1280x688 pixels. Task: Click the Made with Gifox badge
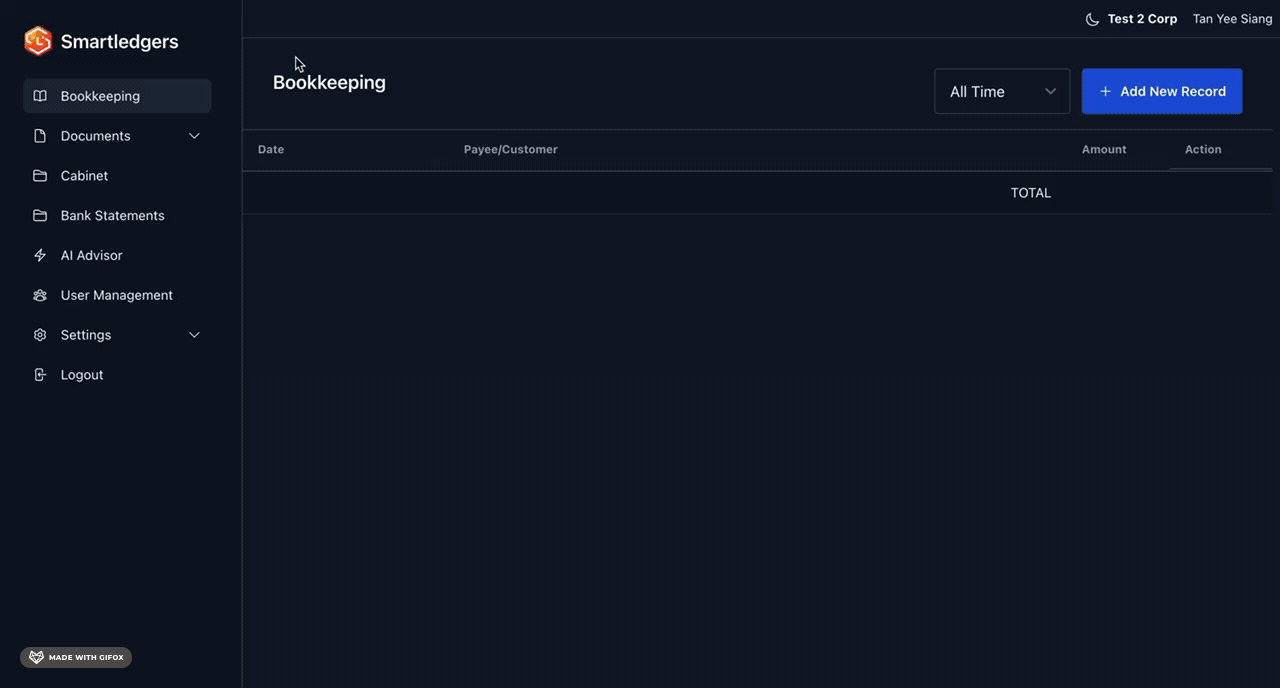(76, 657)
